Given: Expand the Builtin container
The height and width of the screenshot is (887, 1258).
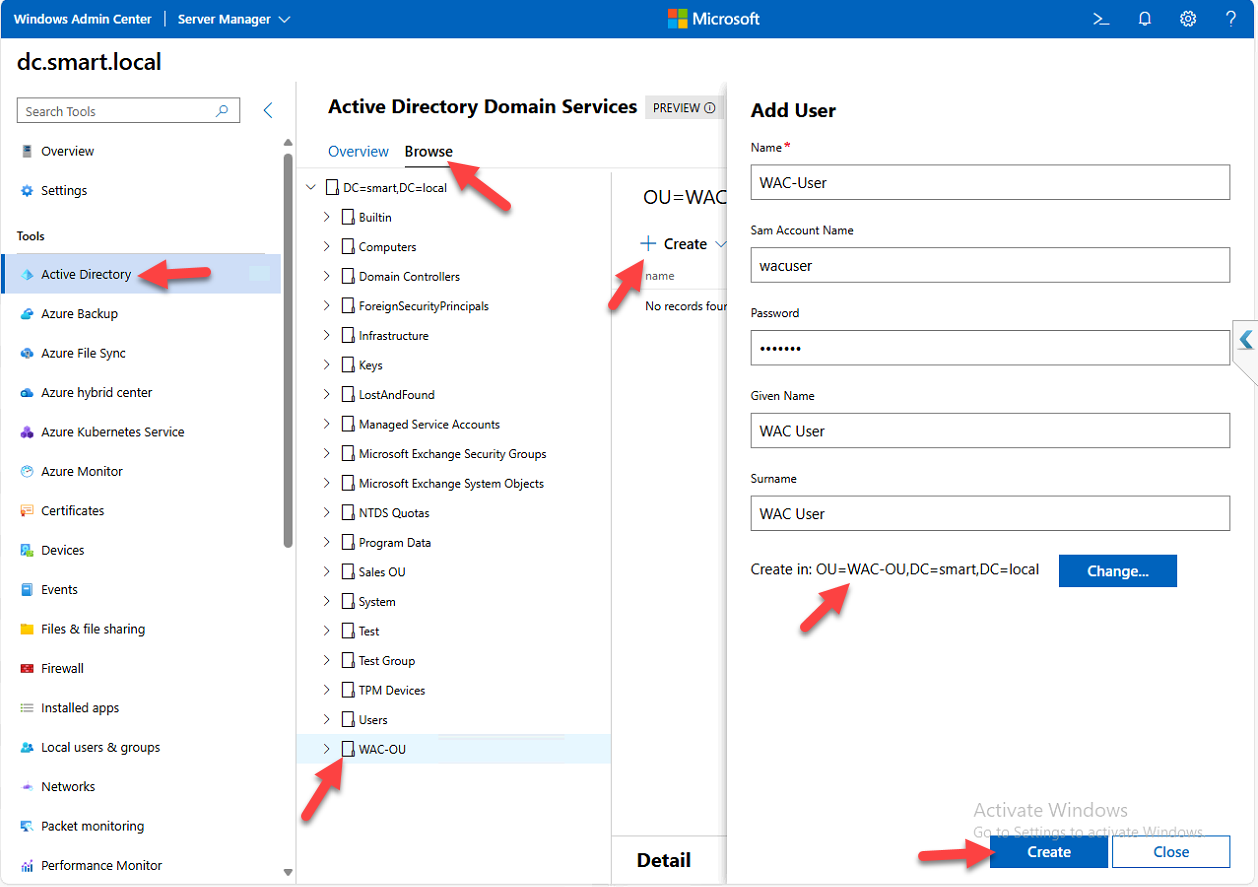Looking at the screenshot, I should point(326,217).
